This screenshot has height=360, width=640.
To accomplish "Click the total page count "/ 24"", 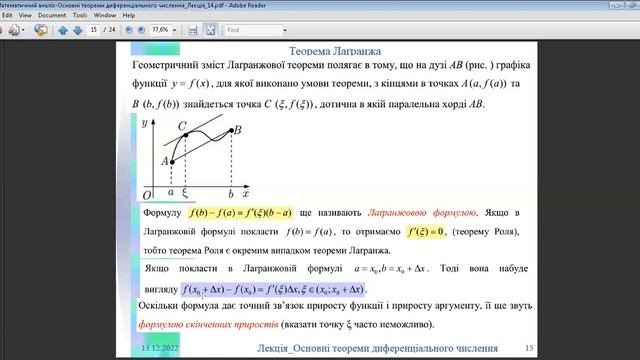I will [109, 30].
